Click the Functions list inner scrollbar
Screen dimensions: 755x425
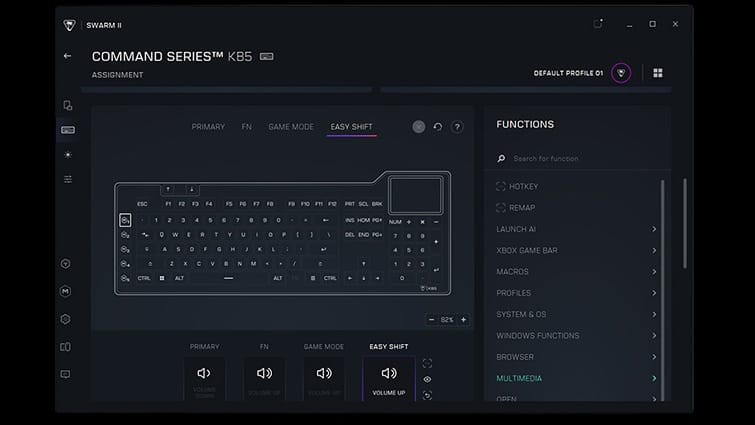click(663, 289)
